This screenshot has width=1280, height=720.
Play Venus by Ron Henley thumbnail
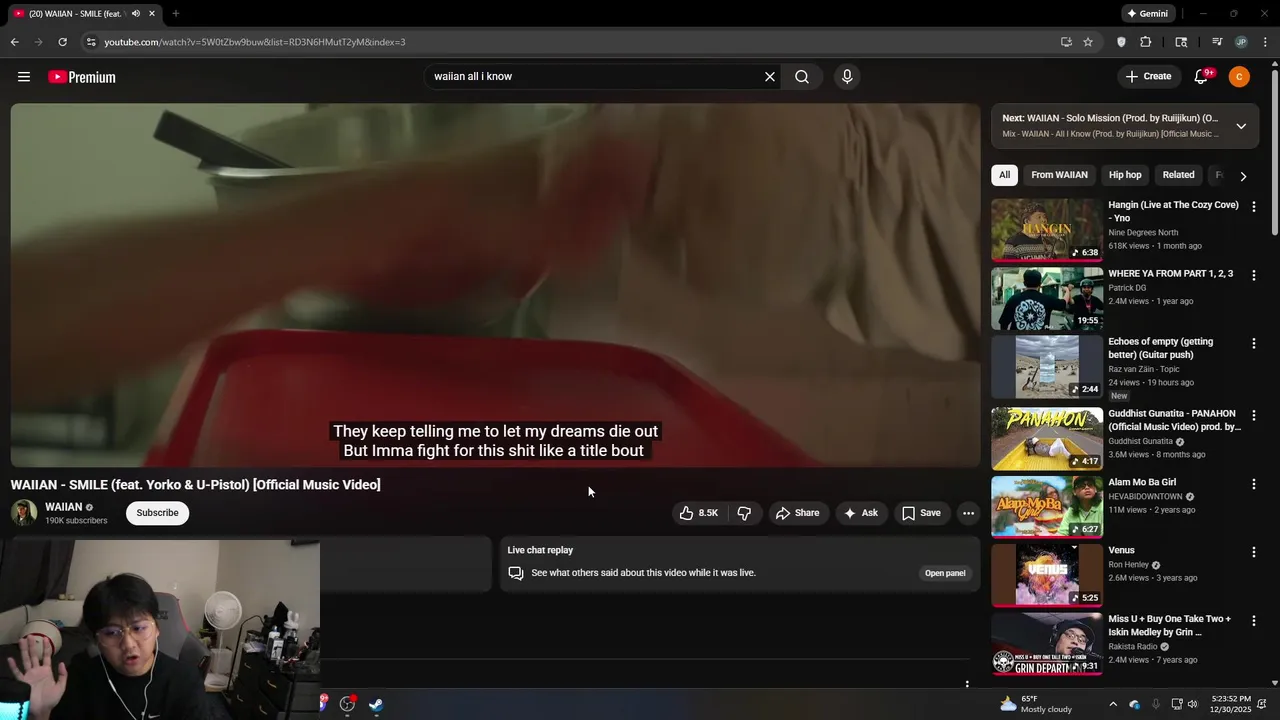(x=1047, y=575)
